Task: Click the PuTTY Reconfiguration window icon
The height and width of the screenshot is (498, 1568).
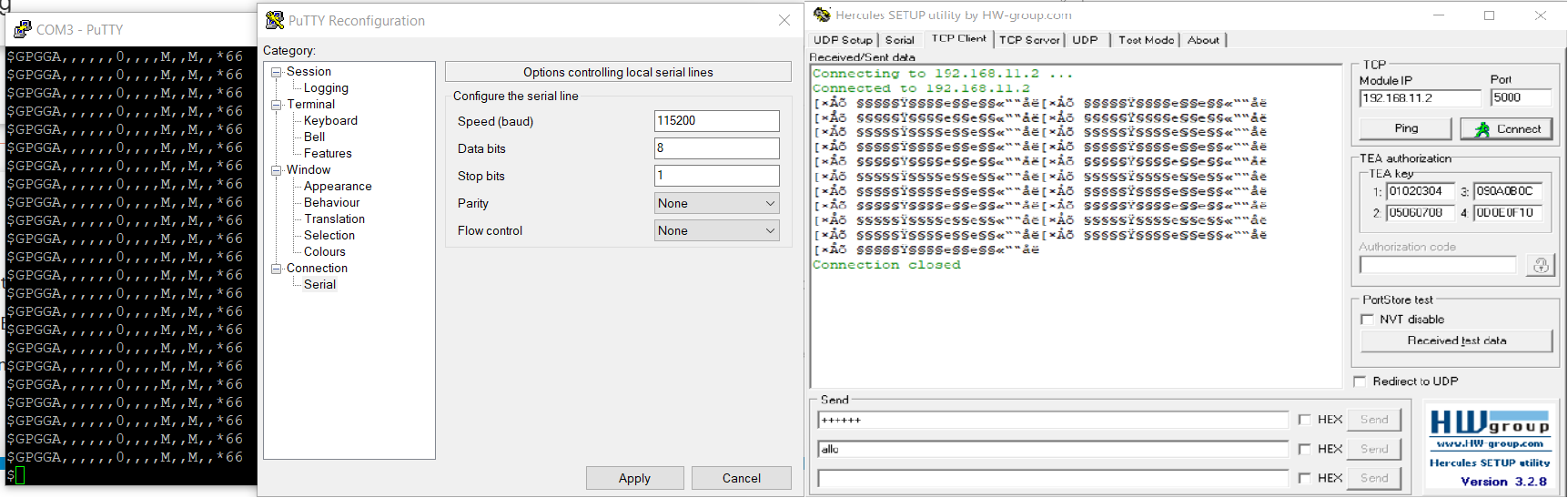Action: point(274,20)
